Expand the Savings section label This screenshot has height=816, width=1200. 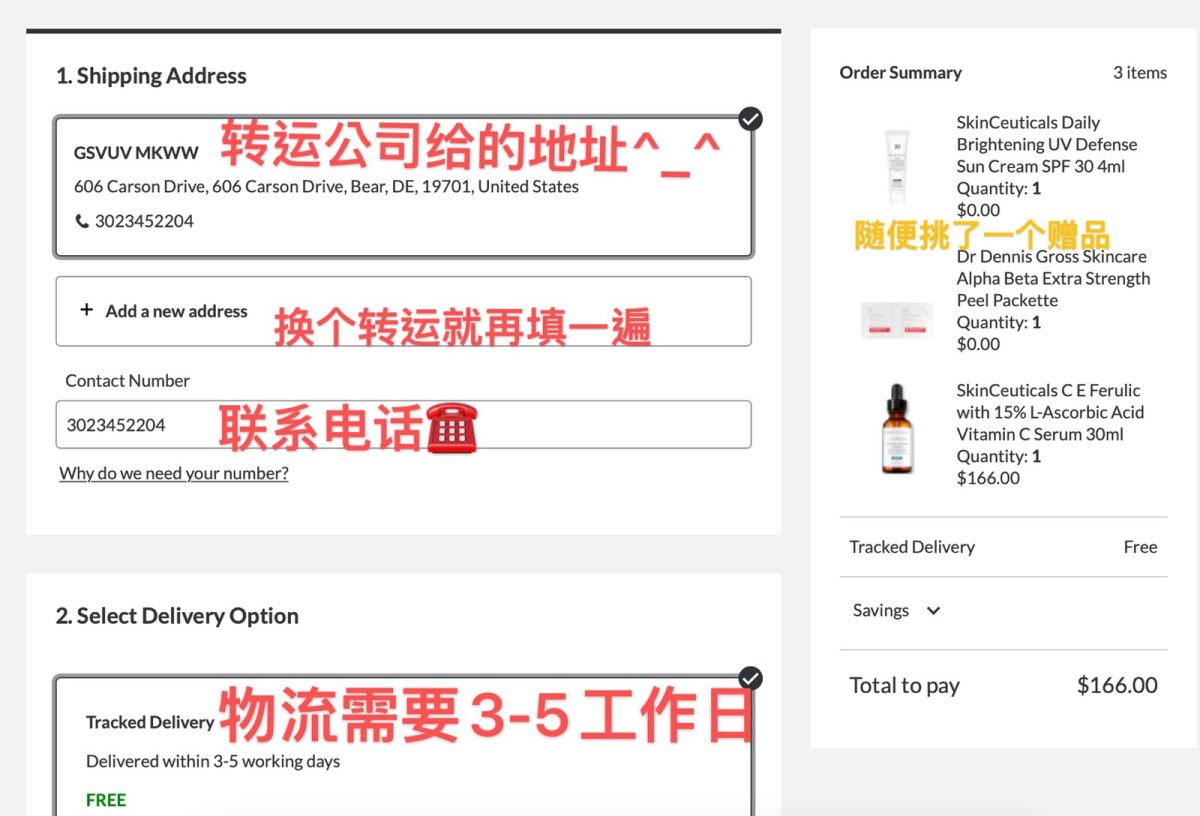click(x=880, y=611)
